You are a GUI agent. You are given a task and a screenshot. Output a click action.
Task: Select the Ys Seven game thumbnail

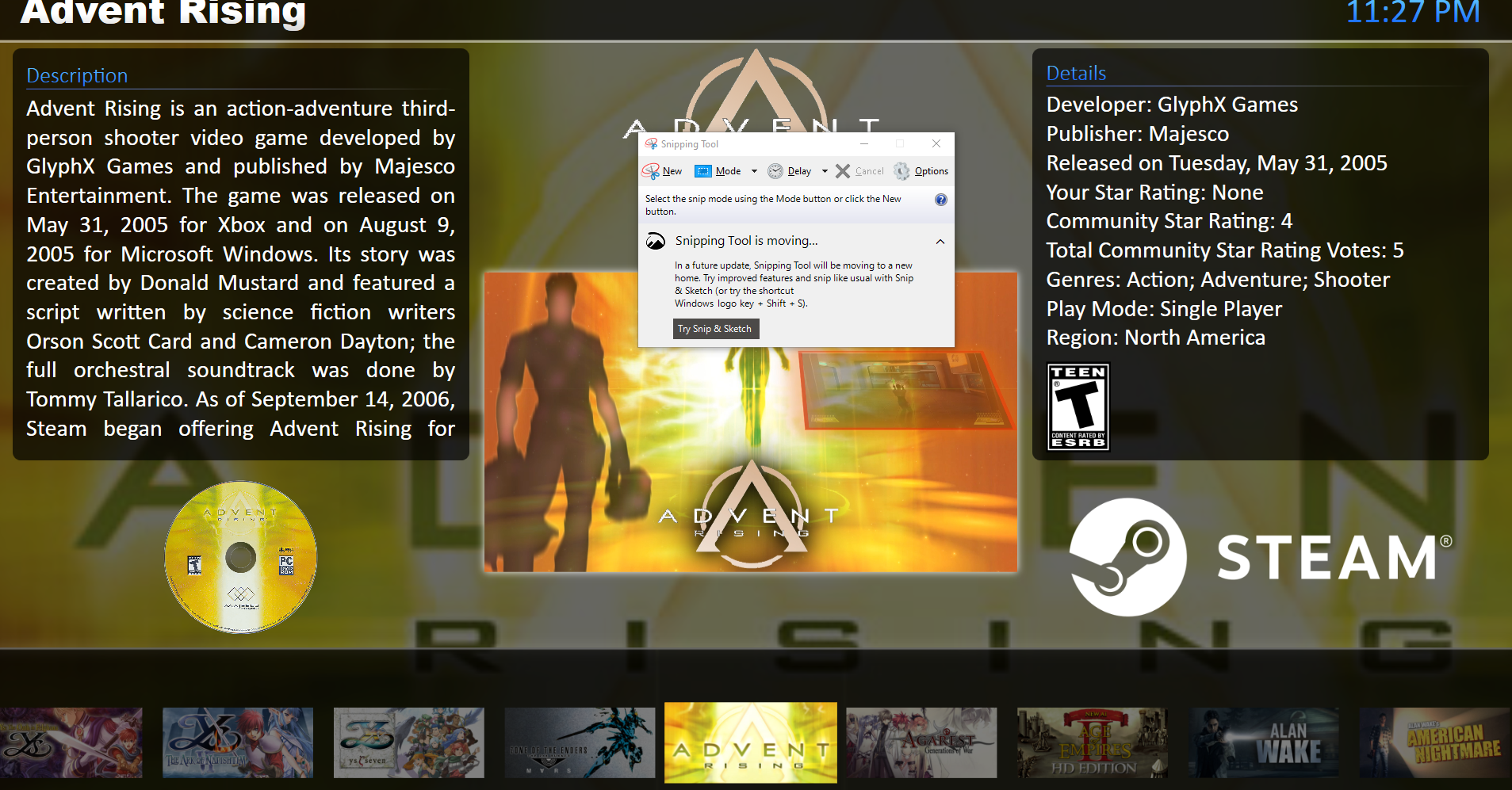coord(408,742)
